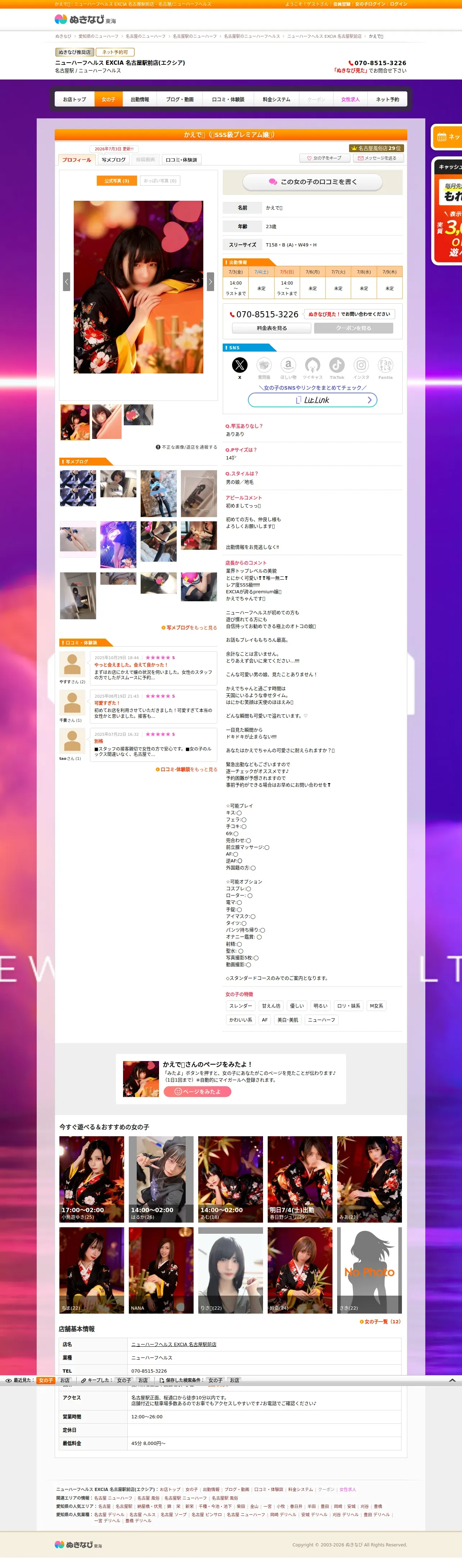Viewport: 462px width, 1568px height.
Task: Open the Fantia SNS icon
Action: point(385,364)
